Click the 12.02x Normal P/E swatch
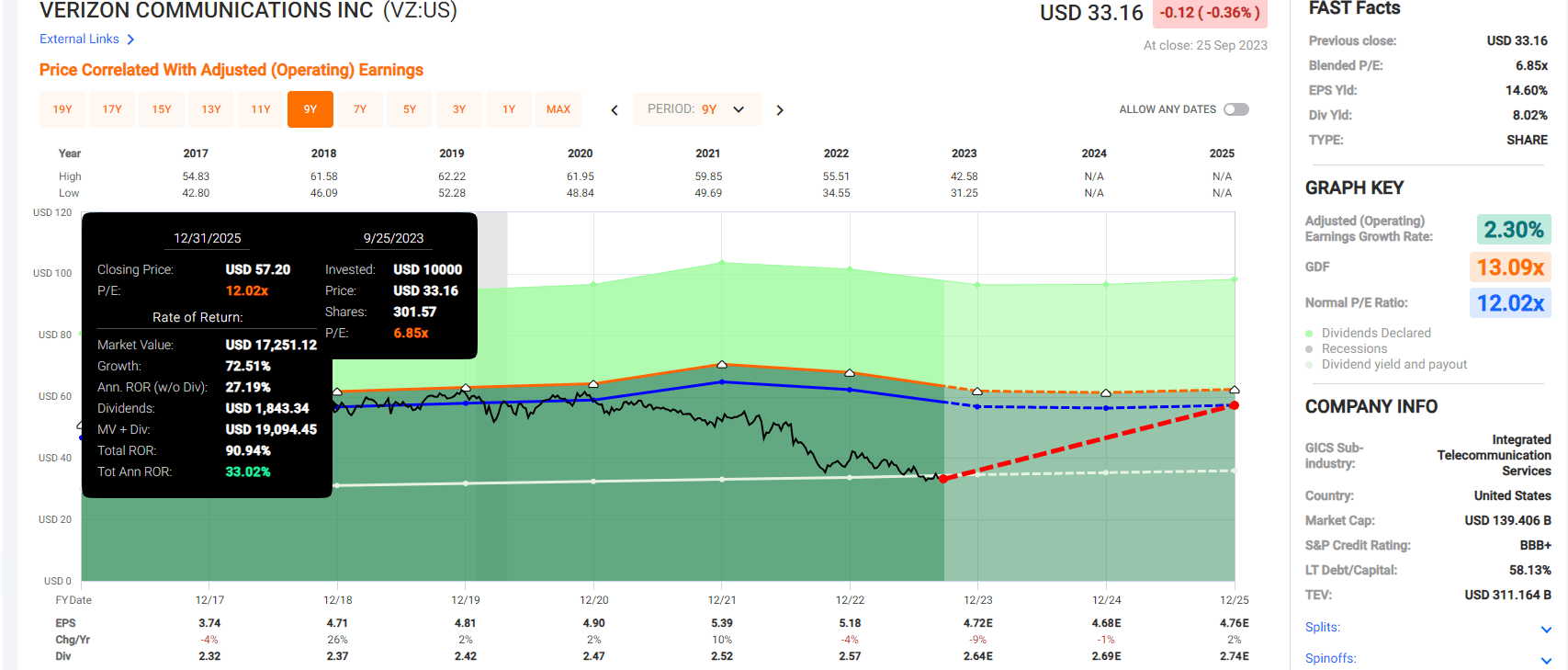1568x670 pixels. pos(1511,303)
